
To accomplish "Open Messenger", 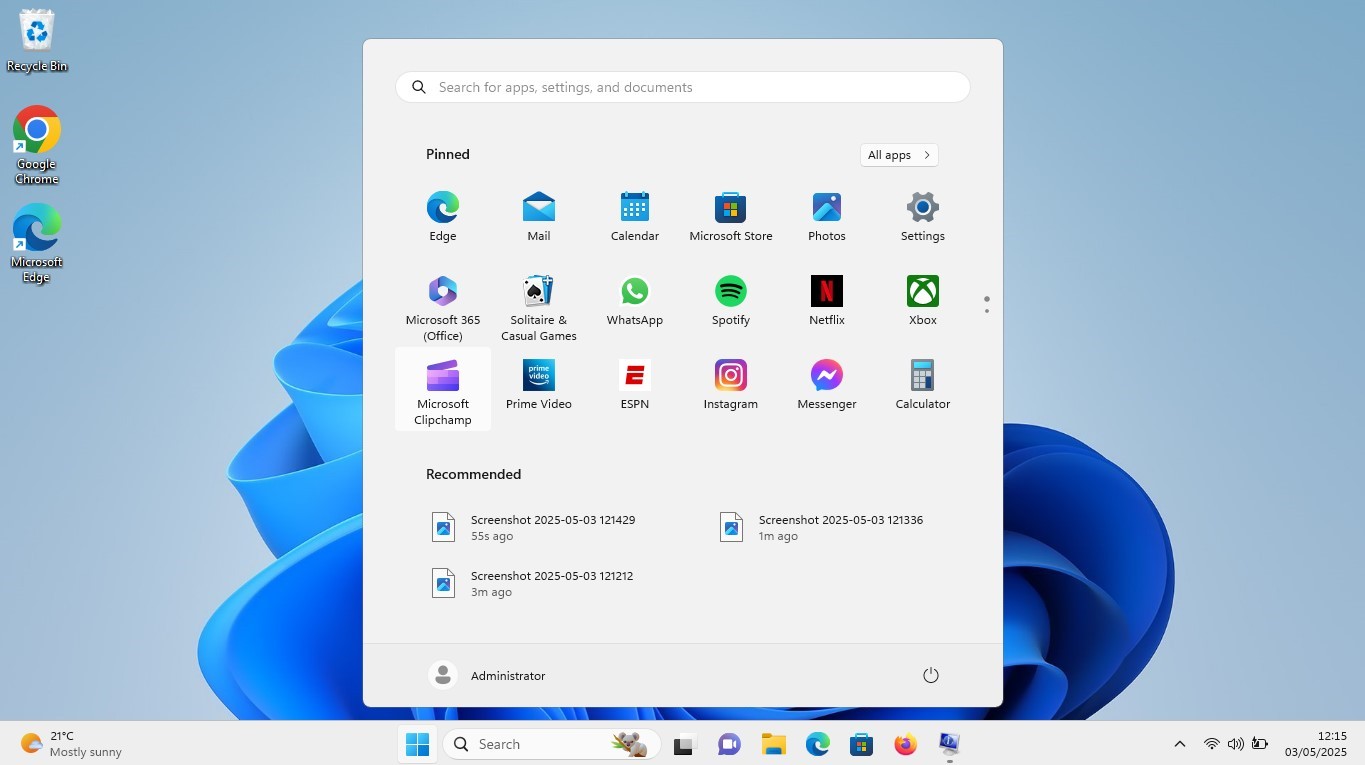I will click(x=827, y=385).
